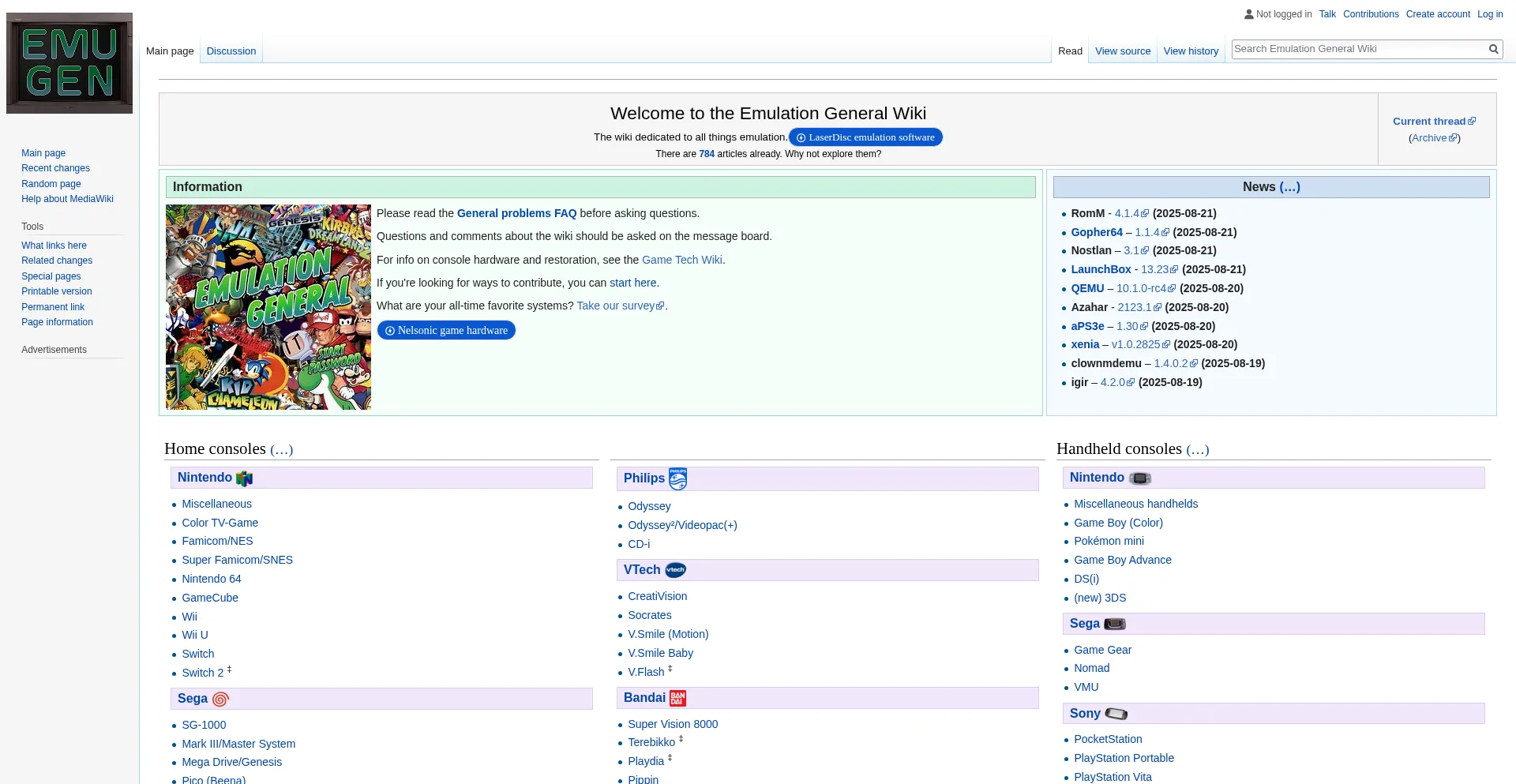Viewport: 1516px width, 784px height.
Task: Click the LaserDisc emulation software button
Action: 865,137
